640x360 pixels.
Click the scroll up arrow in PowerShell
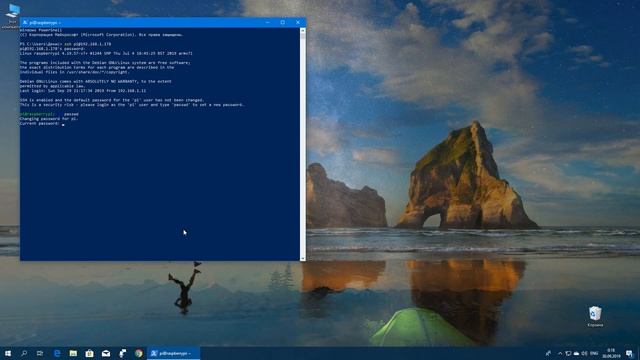point(302,31)
